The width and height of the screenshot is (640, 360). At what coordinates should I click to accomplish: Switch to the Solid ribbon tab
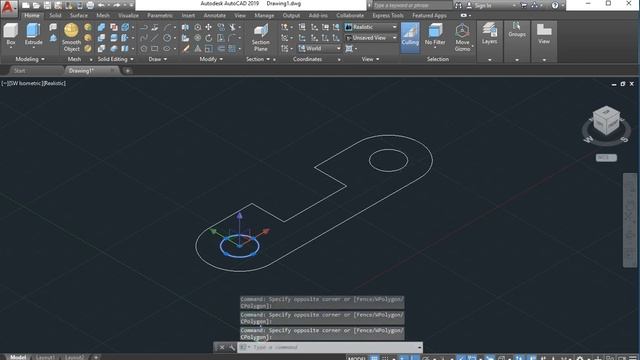tap(55, 16)
